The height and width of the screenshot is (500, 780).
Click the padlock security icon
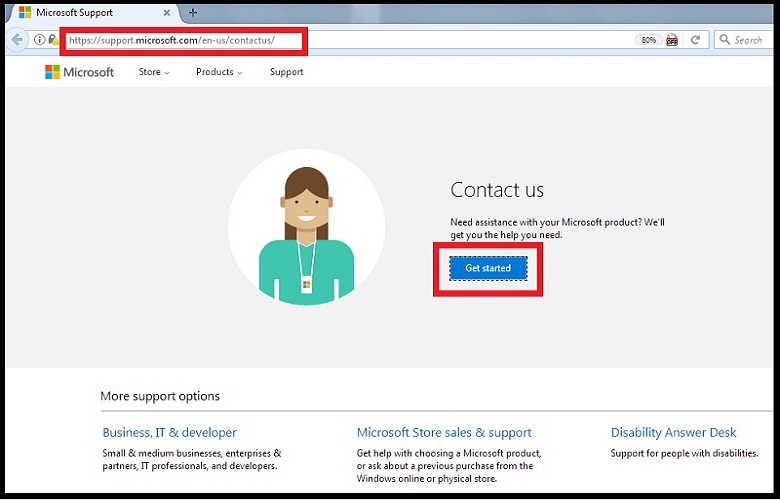pos(52,40)
